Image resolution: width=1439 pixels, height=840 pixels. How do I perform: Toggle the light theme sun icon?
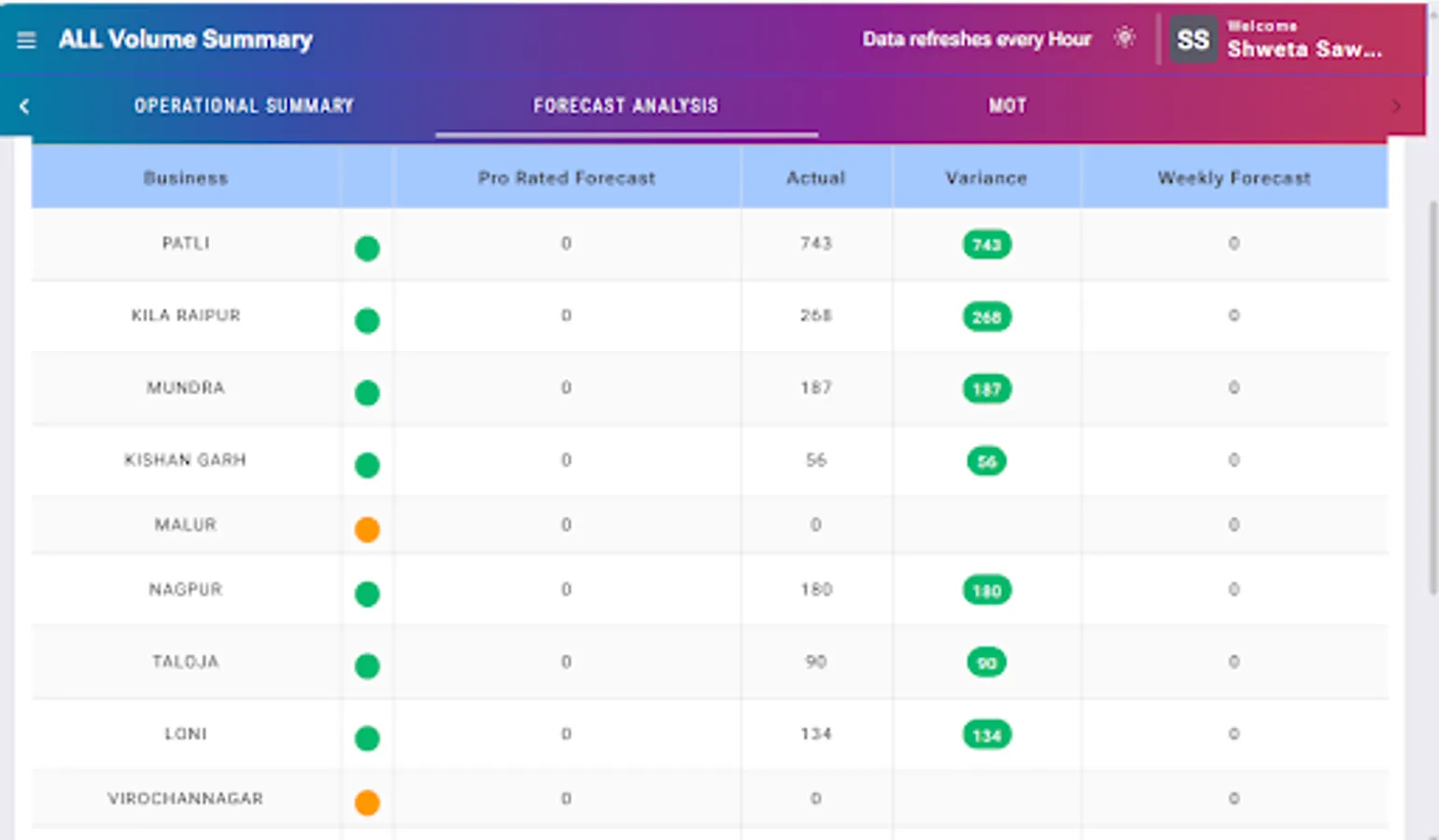click(x=1125, y=38)
